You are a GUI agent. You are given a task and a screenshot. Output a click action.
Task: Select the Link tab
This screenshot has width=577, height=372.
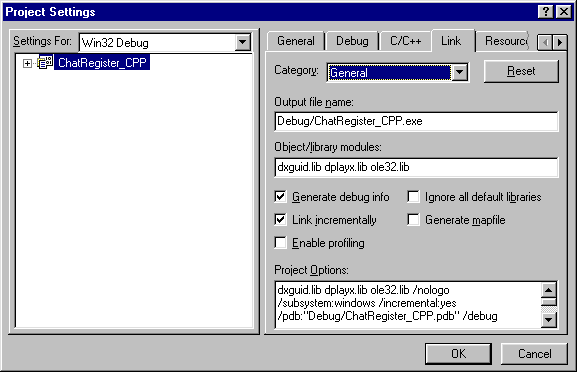click(x=451, y=40)
